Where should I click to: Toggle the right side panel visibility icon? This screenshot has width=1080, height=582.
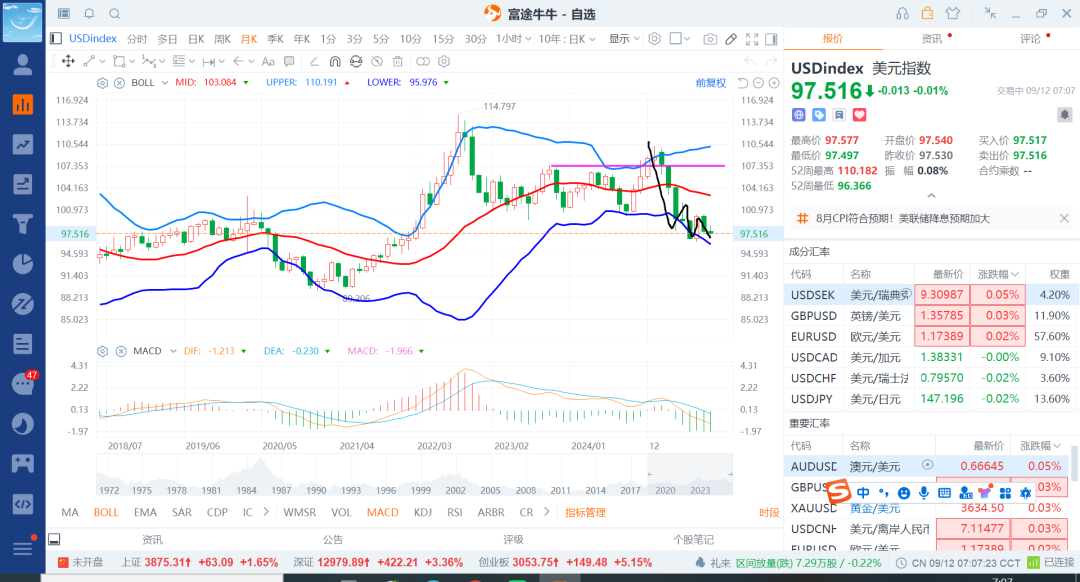coord(771,39)
